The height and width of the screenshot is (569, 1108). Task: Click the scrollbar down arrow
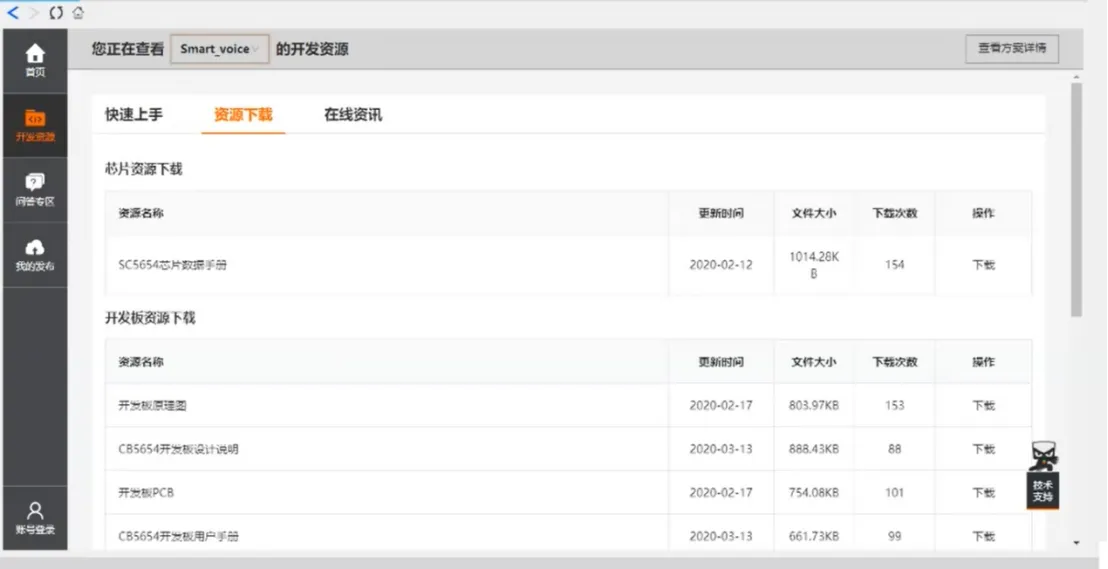[1076, 543]
